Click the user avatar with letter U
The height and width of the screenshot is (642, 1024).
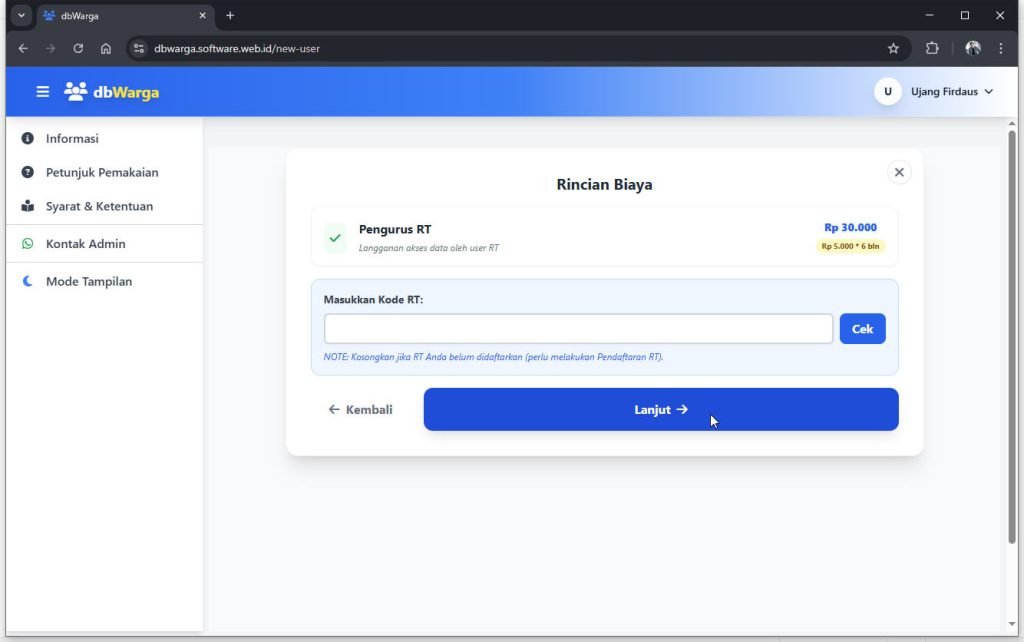click(x=887, y=92)
